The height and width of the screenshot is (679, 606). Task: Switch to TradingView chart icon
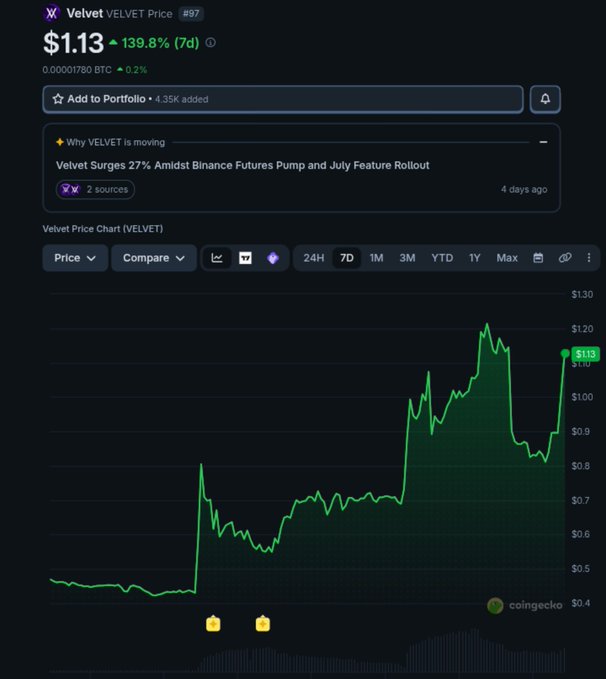point(245,258)
